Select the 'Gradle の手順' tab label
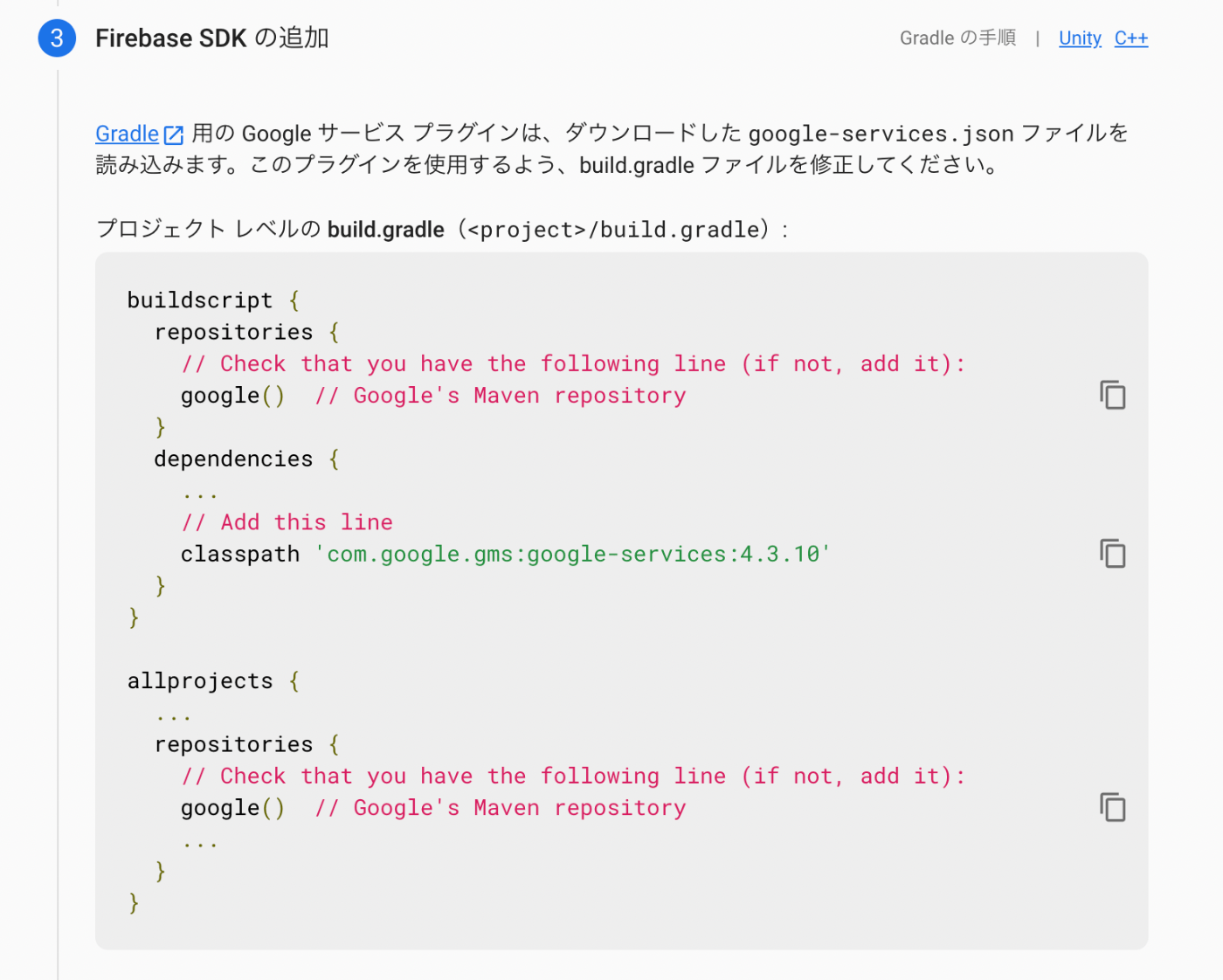Screen dimensions: 1223x980 pyautogui.click(x=957, y=38)
